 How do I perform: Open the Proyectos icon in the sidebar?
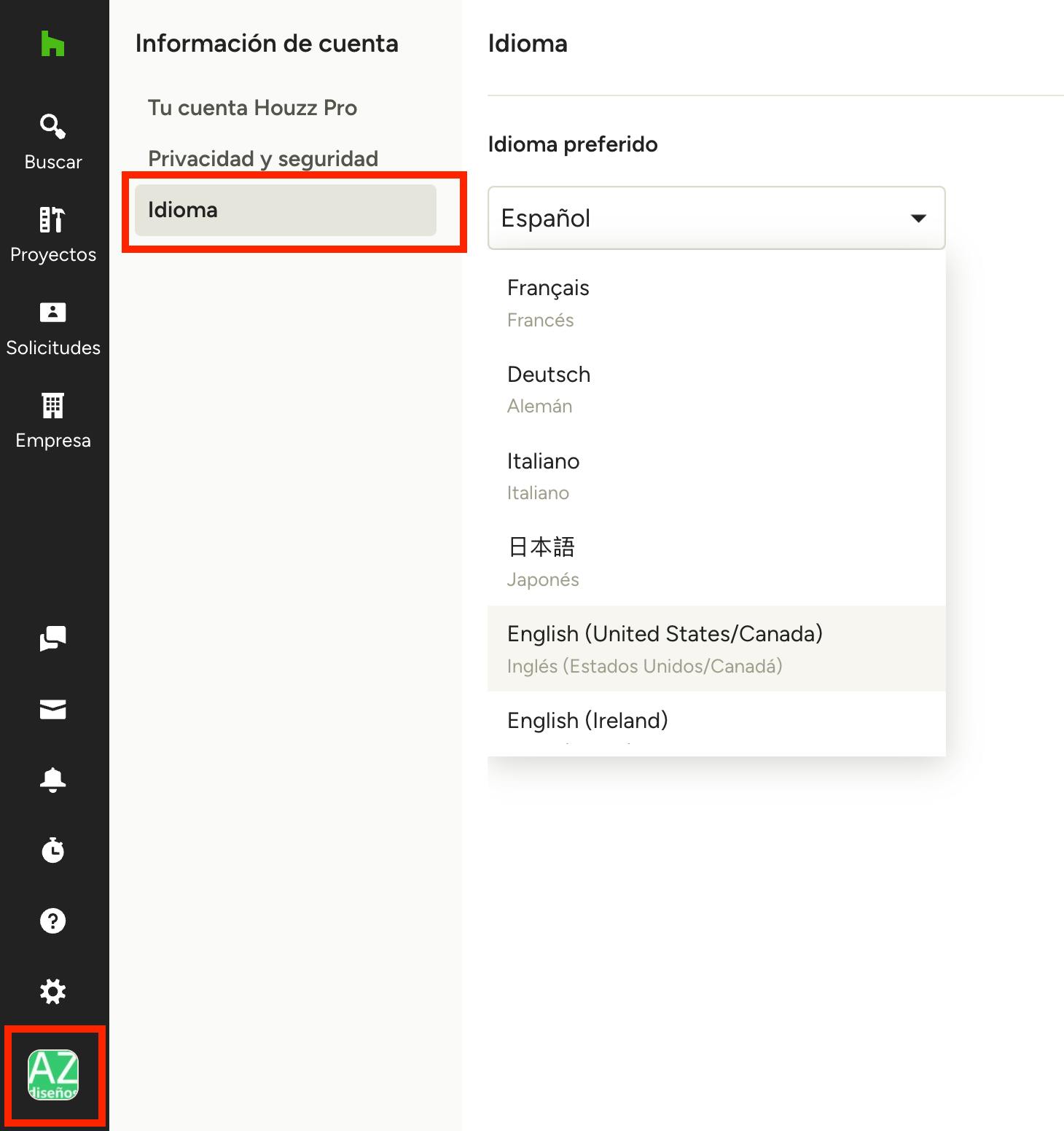click(x=52, y=219)
